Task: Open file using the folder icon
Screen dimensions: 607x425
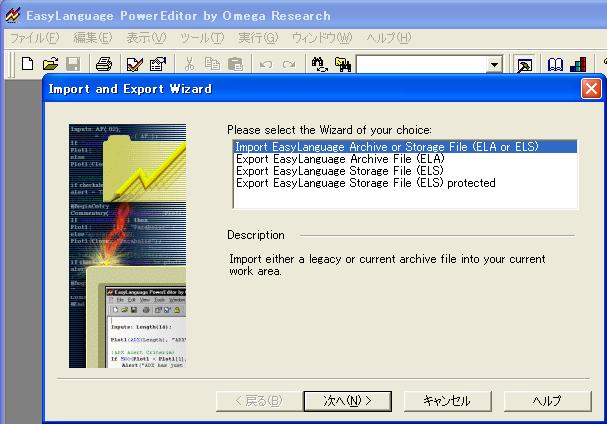Action: pyautogui.click(x=50, y=64)
